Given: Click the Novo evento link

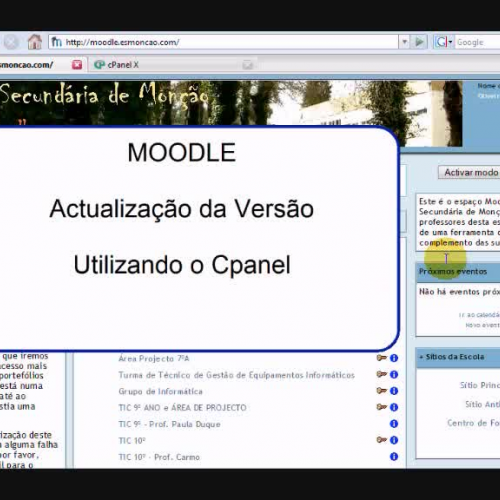Looking at the screenshot, I should click(x=483, y=325).
